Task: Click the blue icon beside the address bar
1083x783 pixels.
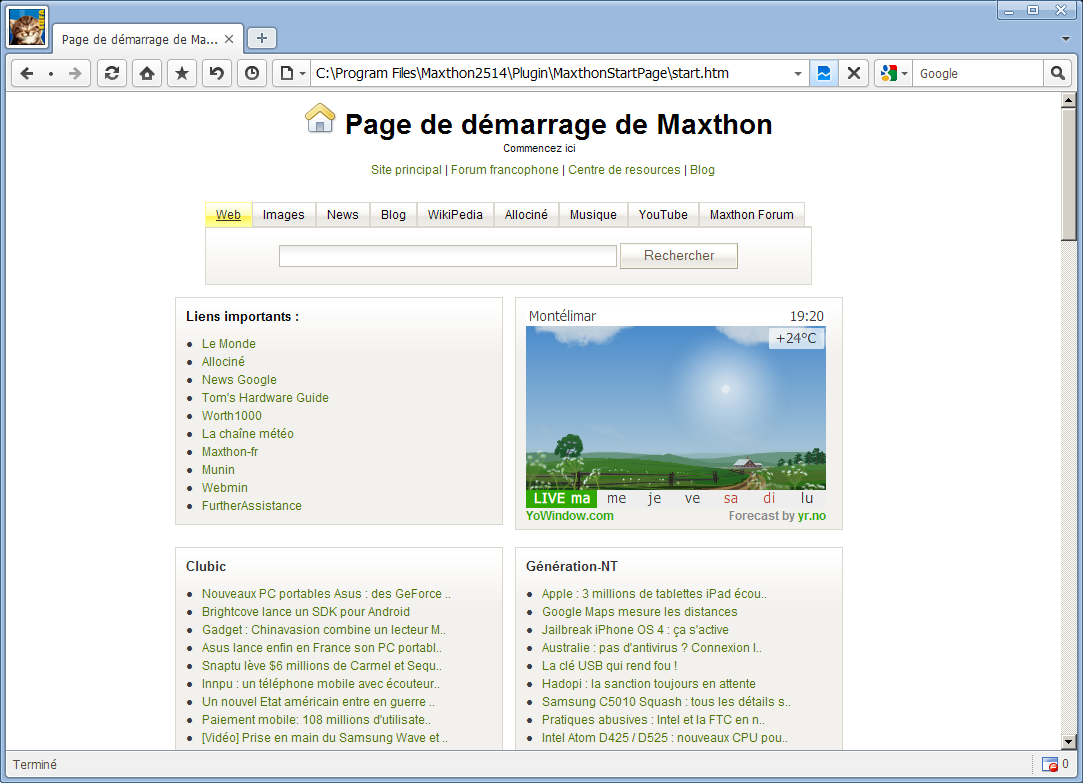Action: [824, 73]
